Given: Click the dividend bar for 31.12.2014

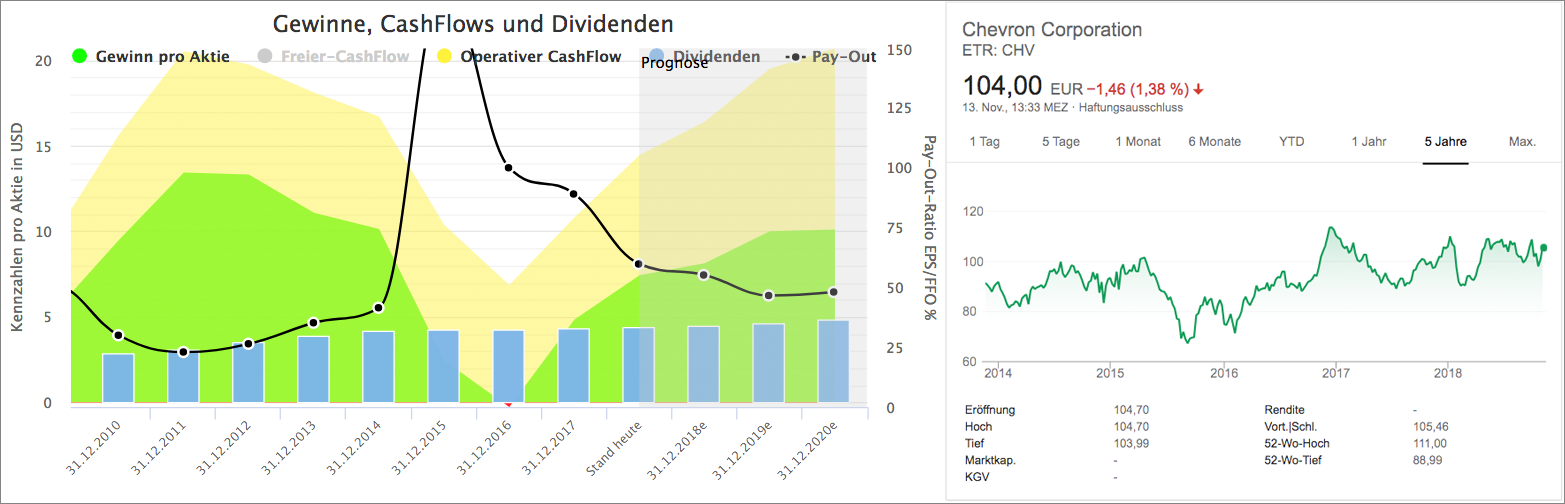Looking at the screenshot, I should point(378,367).
